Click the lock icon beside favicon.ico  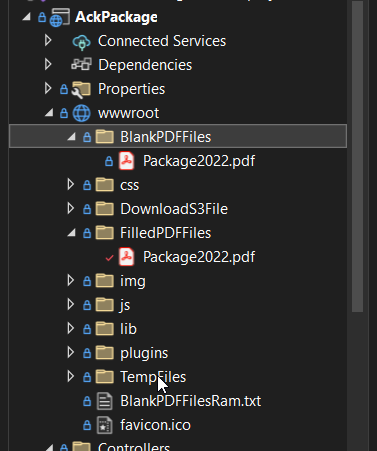(87, 425)
